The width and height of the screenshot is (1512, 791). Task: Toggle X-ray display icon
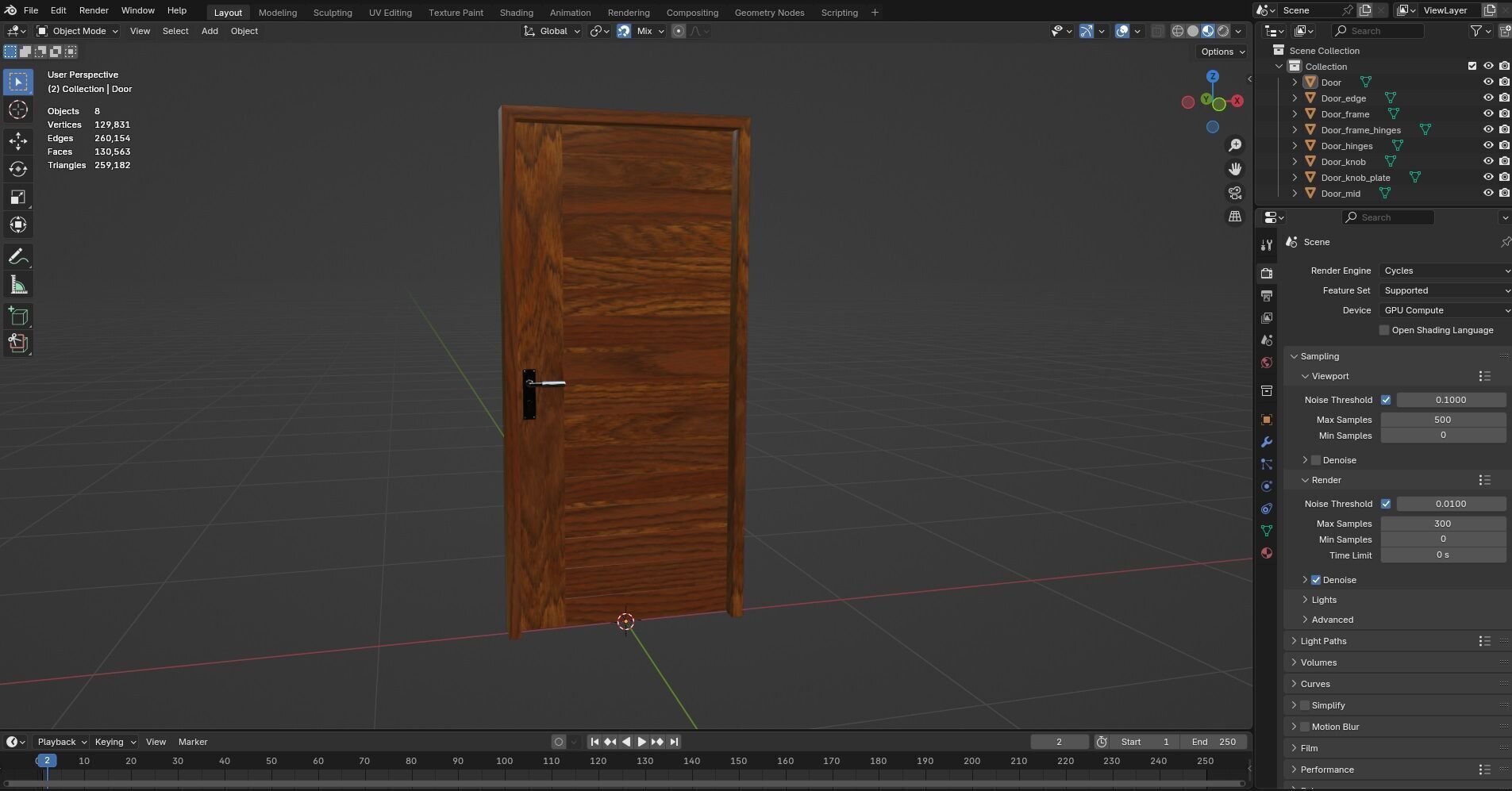[x=1157, y=31]
